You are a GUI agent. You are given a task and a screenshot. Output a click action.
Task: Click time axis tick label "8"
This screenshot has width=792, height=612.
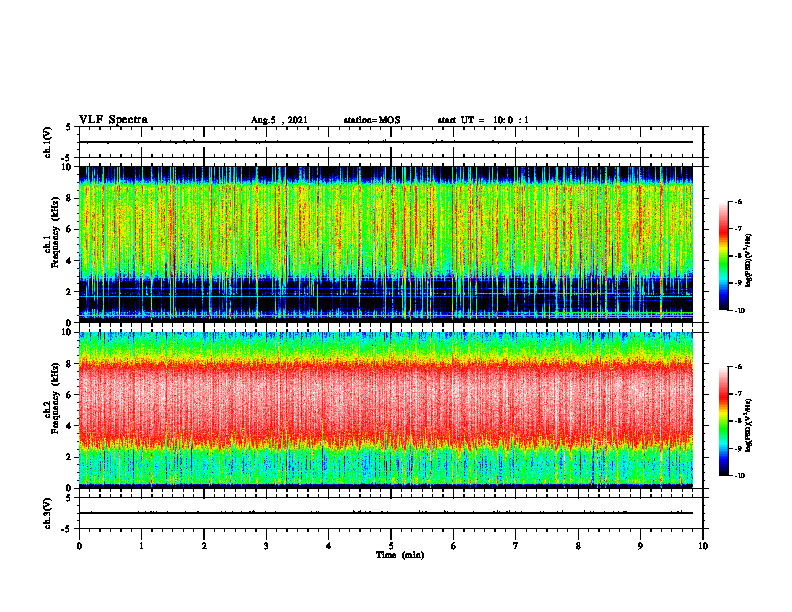[578, 546]
